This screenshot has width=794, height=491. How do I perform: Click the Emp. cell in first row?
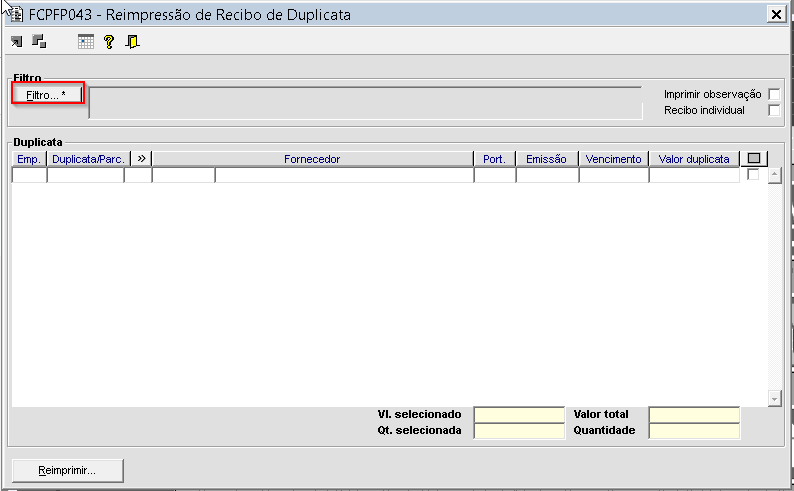pyautogui.click(x=29, y=175)
